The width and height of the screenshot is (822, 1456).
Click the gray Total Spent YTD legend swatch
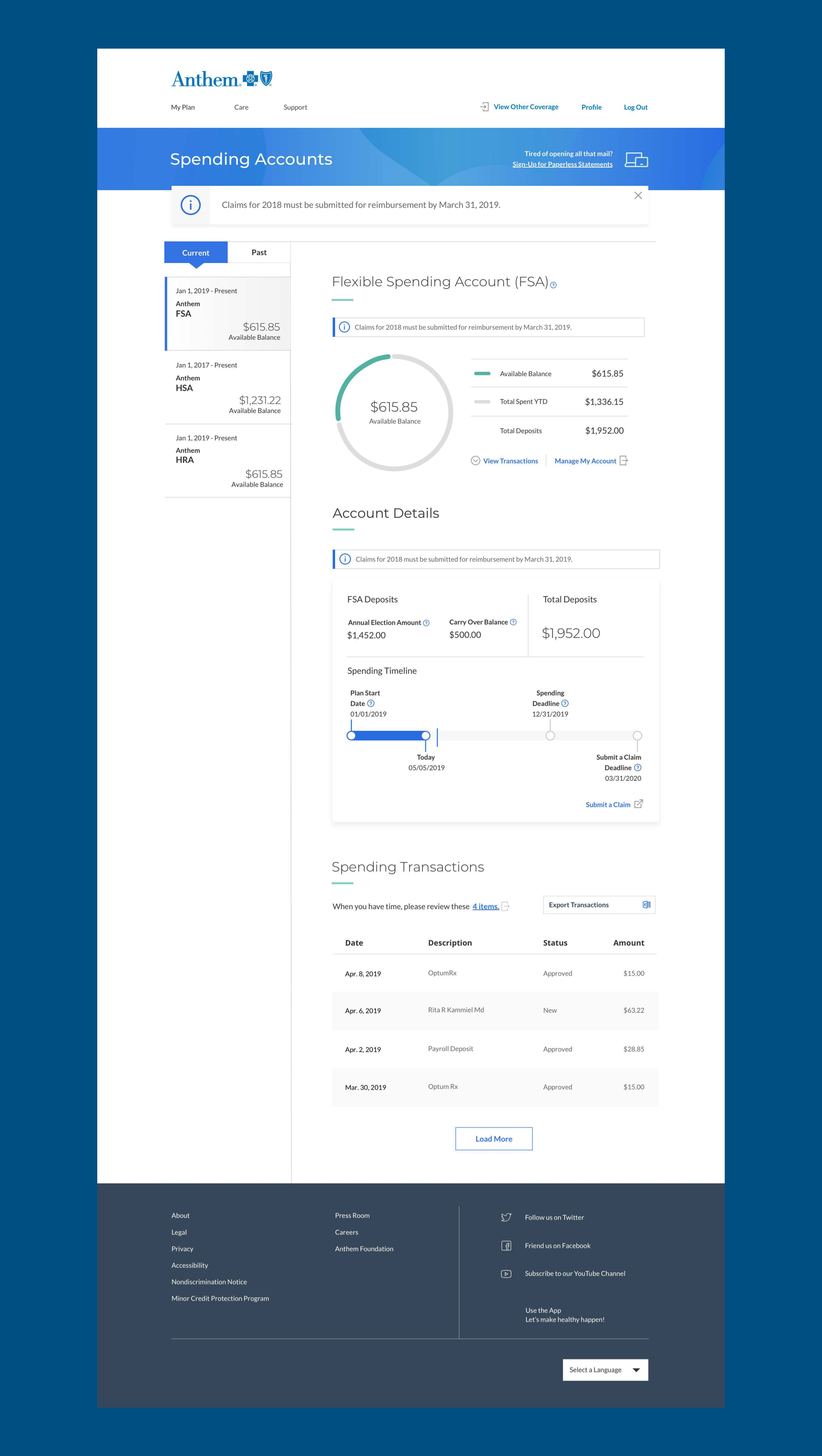(x=482, y=402)
